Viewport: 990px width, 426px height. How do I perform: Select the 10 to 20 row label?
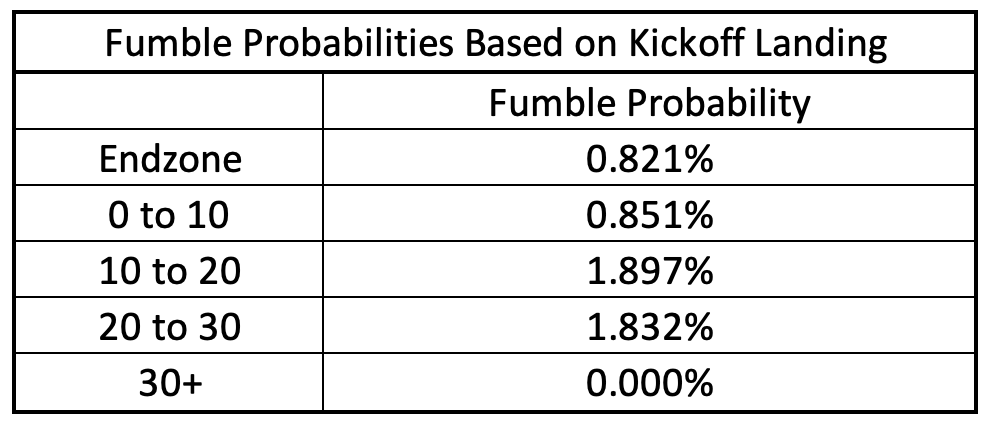coord(169,271)
